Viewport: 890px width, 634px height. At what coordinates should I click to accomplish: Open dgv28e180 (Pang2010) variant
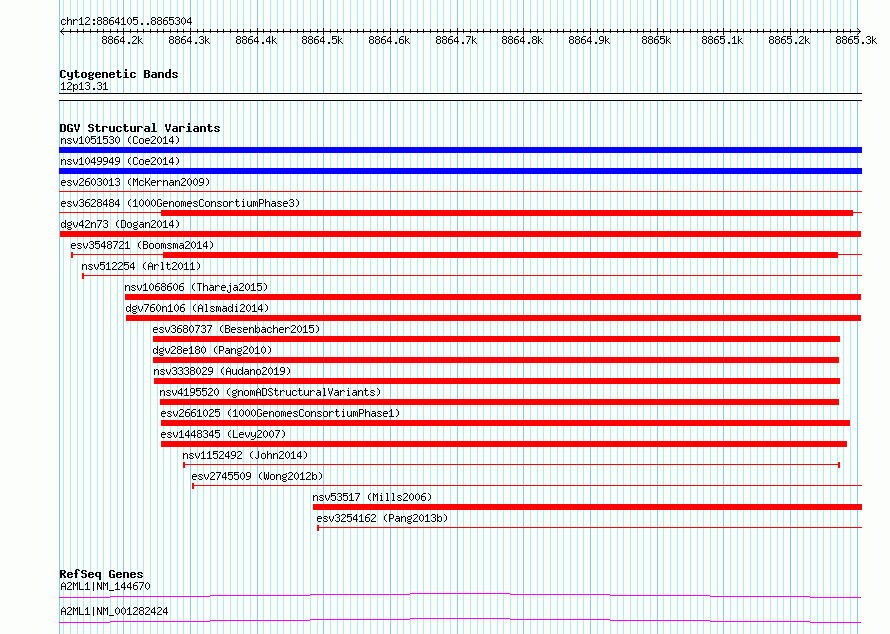pyautogui.click(x=212, y=350)
